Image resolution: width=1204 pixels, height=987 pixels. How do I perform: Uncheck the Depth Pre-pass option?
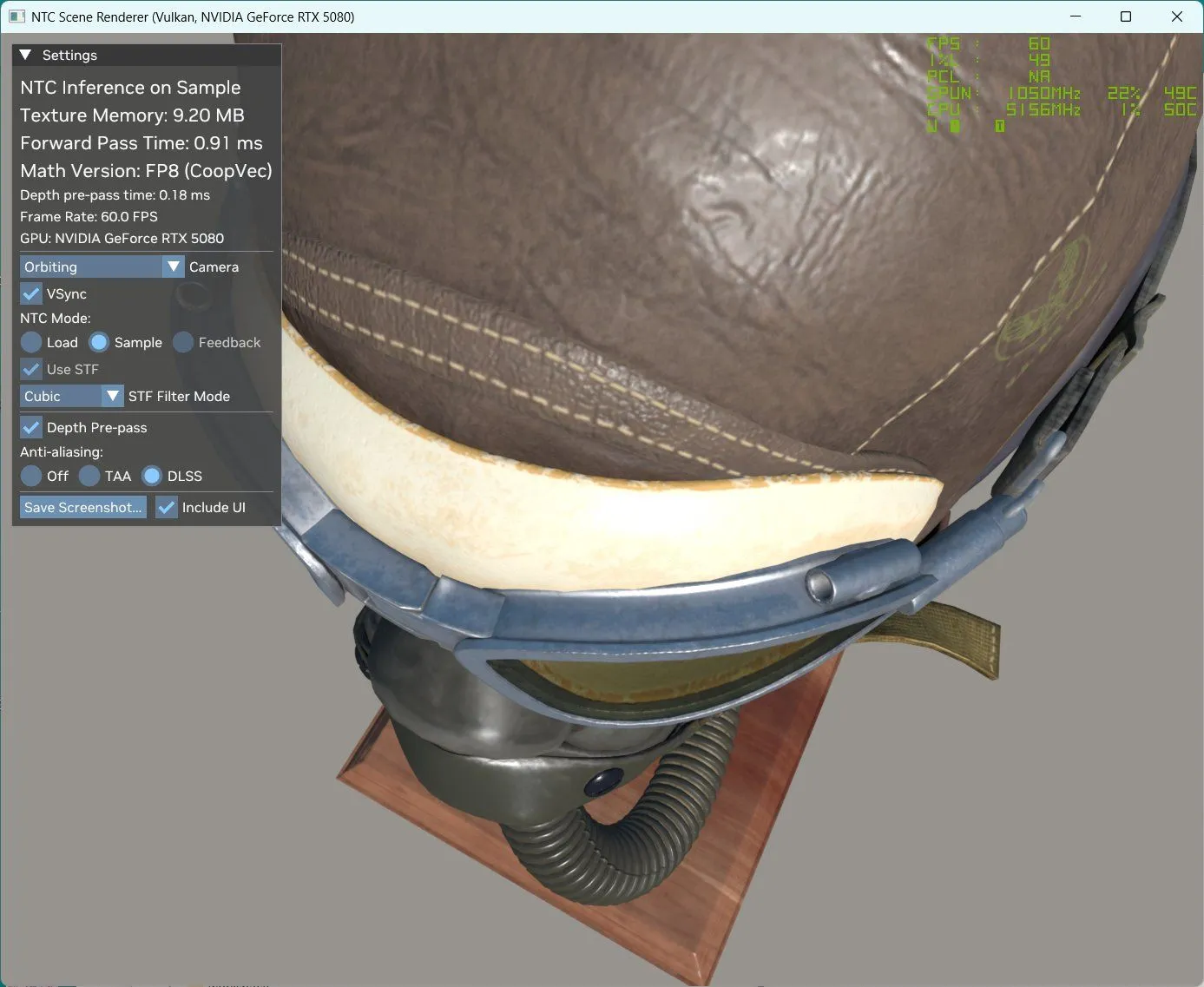(31, 427)
